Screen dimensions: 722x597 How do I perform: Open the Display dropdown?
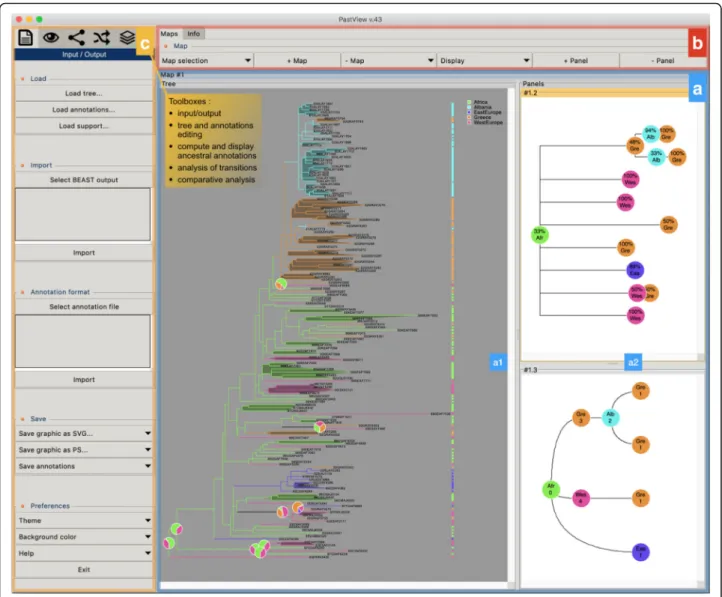(x=484, y=60)
